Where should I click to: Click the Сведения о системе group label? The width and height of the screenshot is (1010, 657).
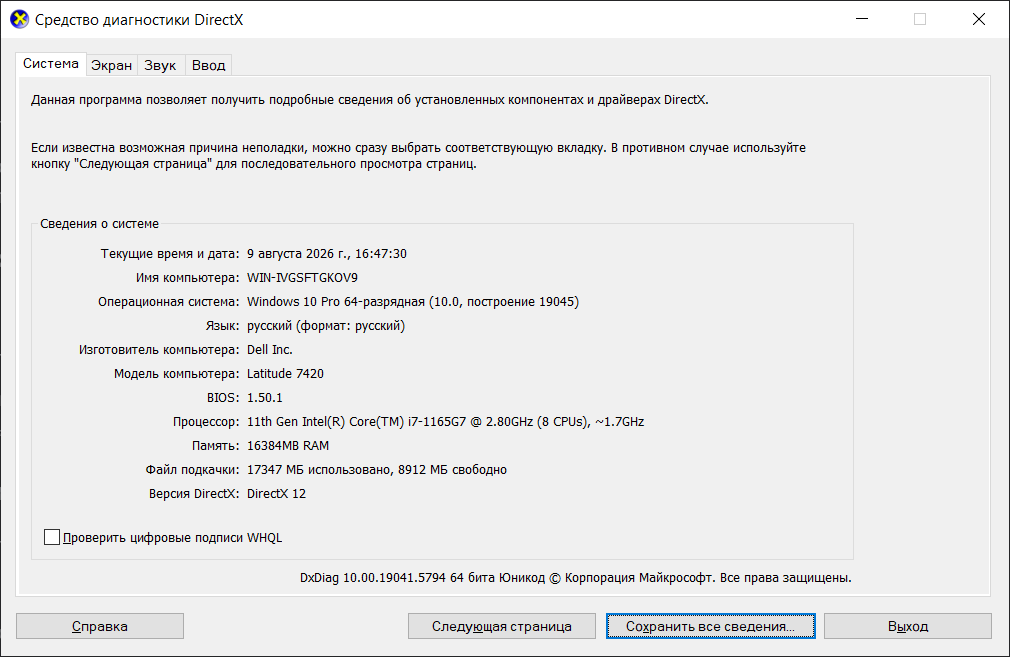pos(99,224)
